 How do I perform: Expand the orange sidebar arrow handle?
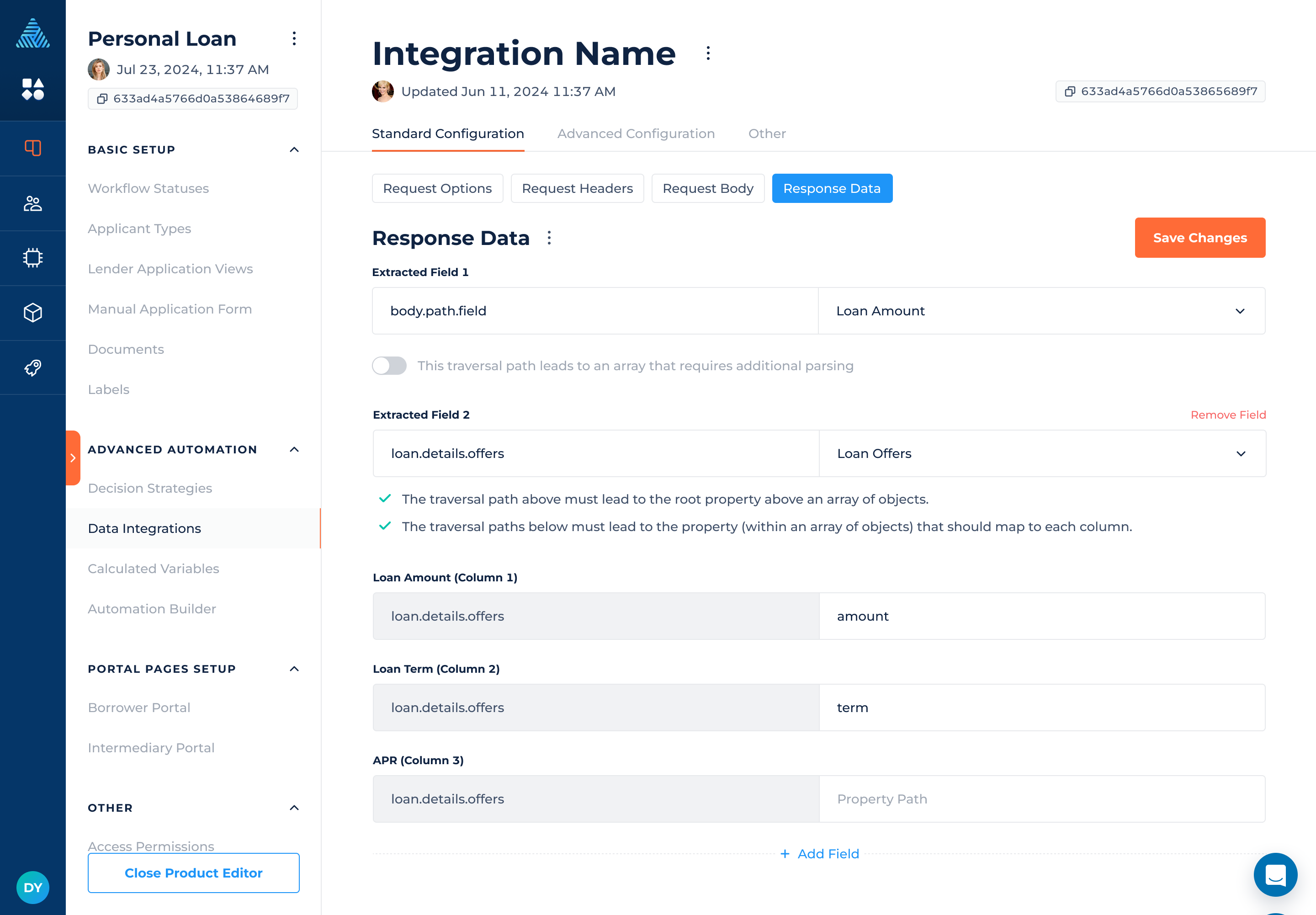tap(73, 457)
